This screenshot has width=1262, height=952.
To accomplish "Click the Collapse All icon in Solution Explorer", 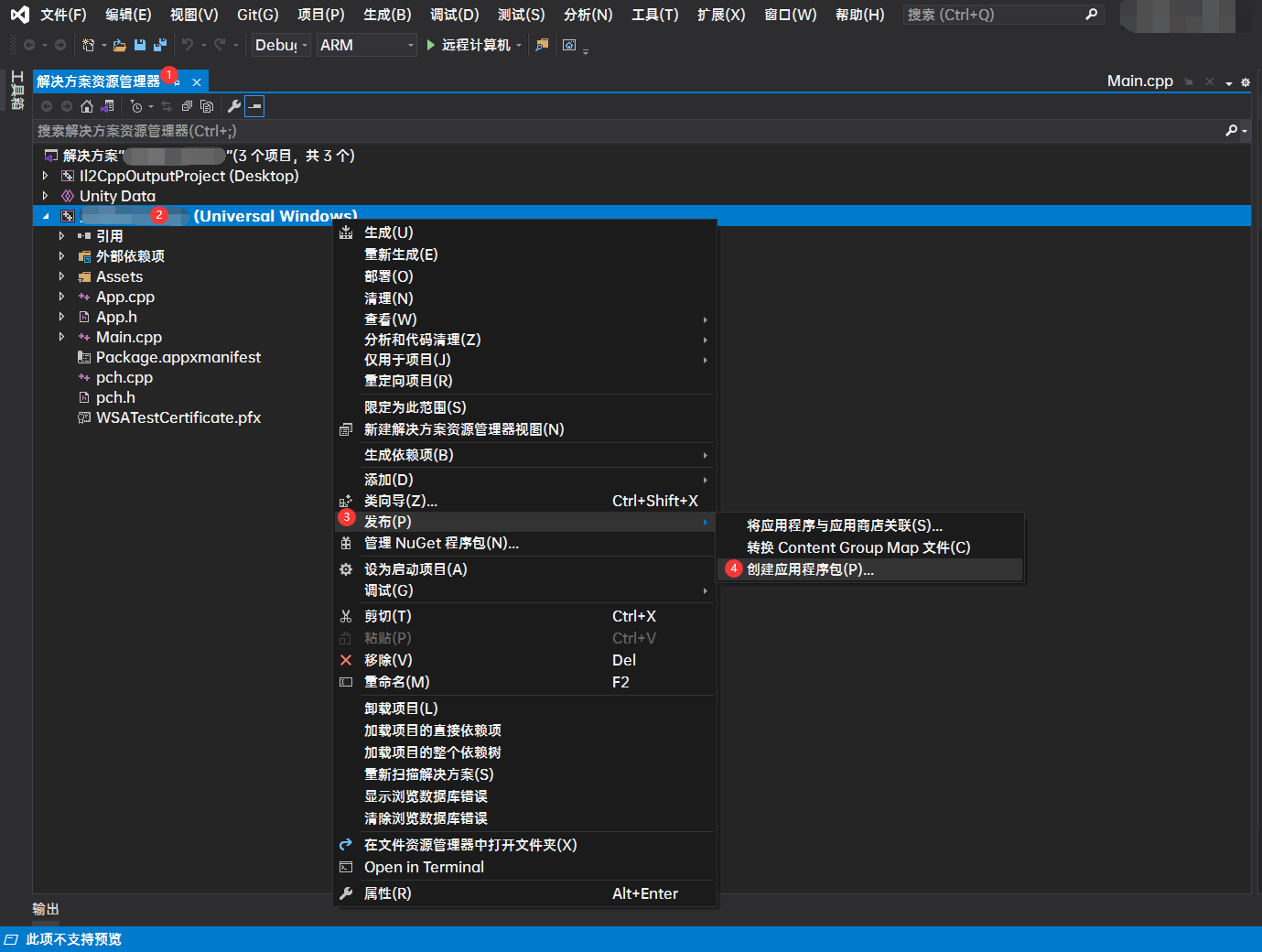I will [186, 105].
